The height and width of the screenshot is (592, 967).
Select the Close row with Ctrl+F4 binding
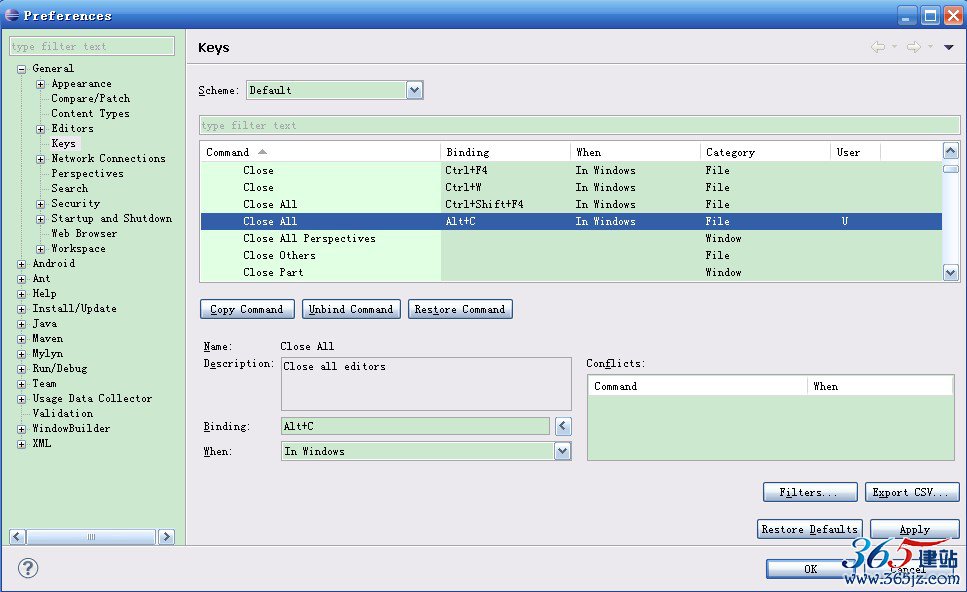click(x=571, y=170)
